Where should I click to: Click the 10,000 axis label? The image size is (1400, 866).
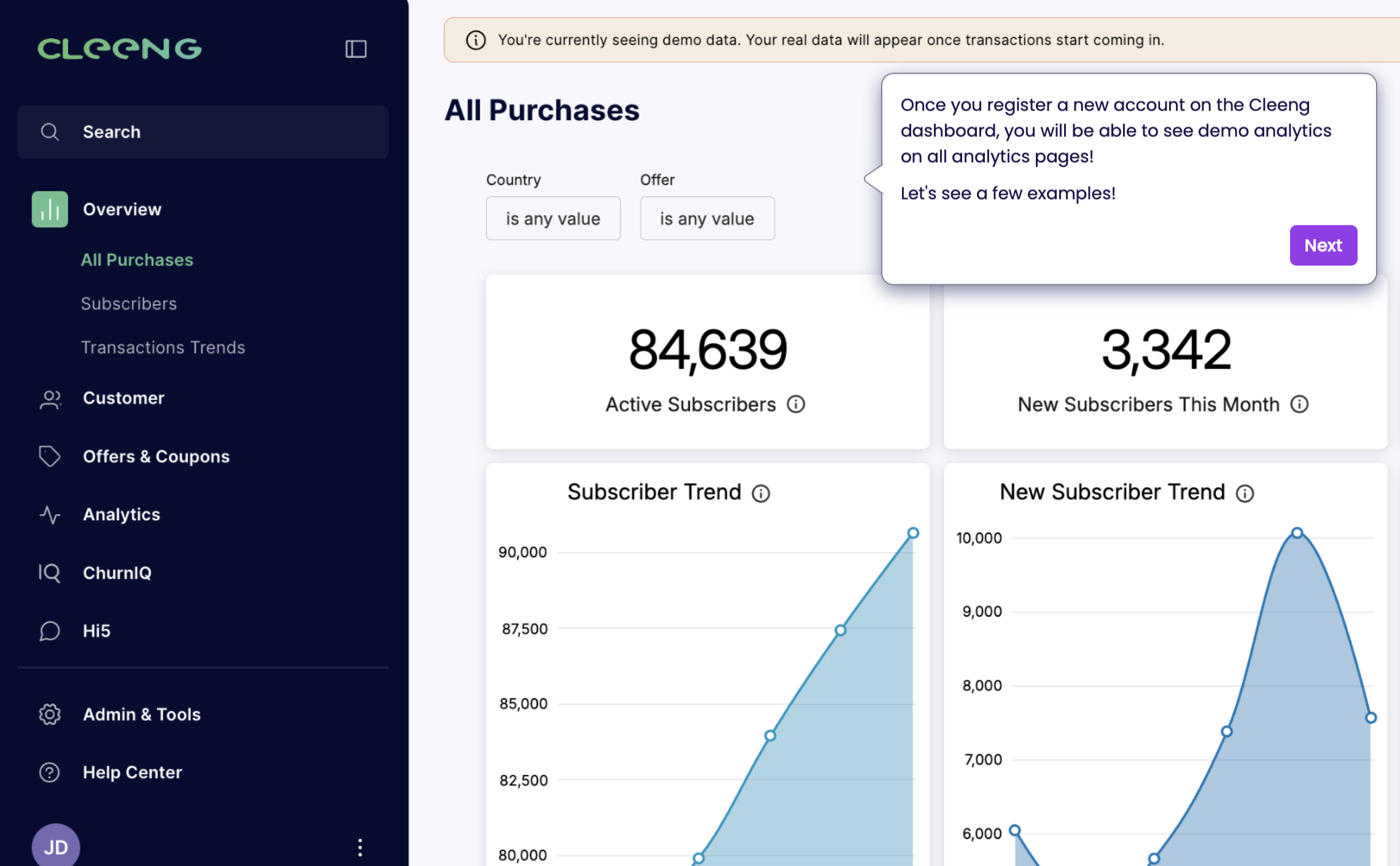(979, 538)
